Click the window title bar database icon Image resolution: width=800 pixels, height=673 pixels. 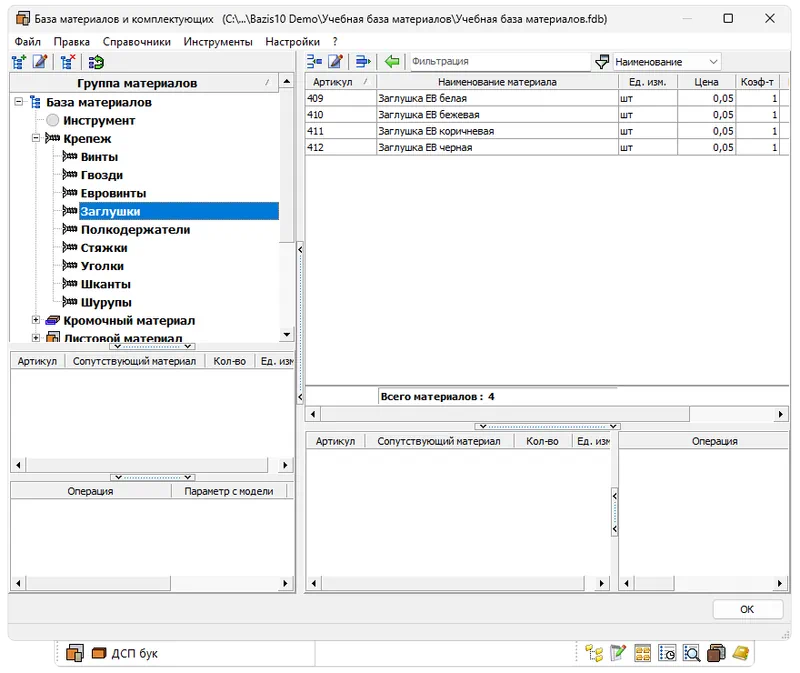tap(23, 19)
